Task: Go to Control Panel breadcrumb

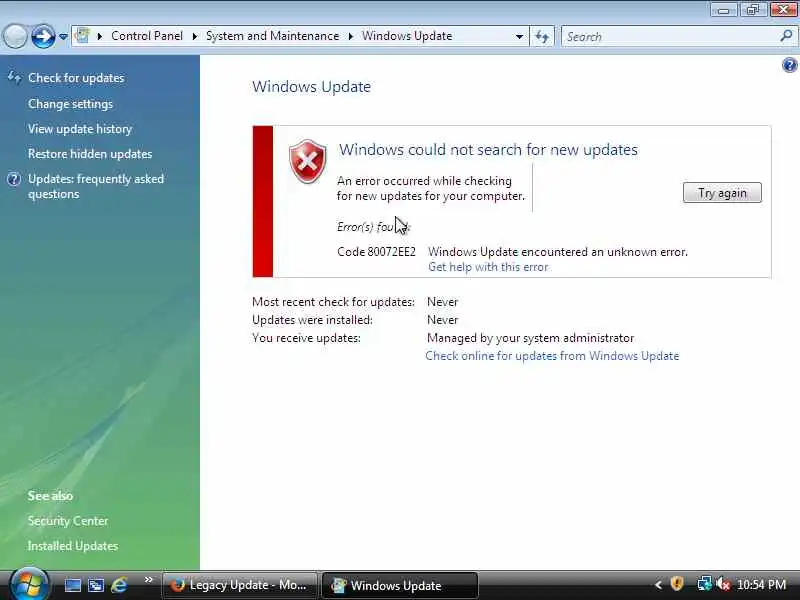Action: point(147,36)
